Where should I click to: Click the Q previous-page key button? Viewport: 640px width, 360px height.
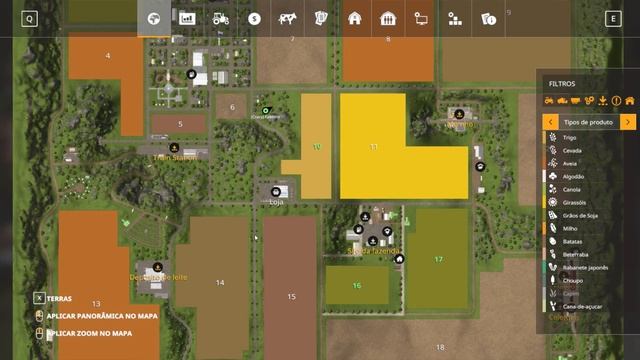tap(29, 19)
